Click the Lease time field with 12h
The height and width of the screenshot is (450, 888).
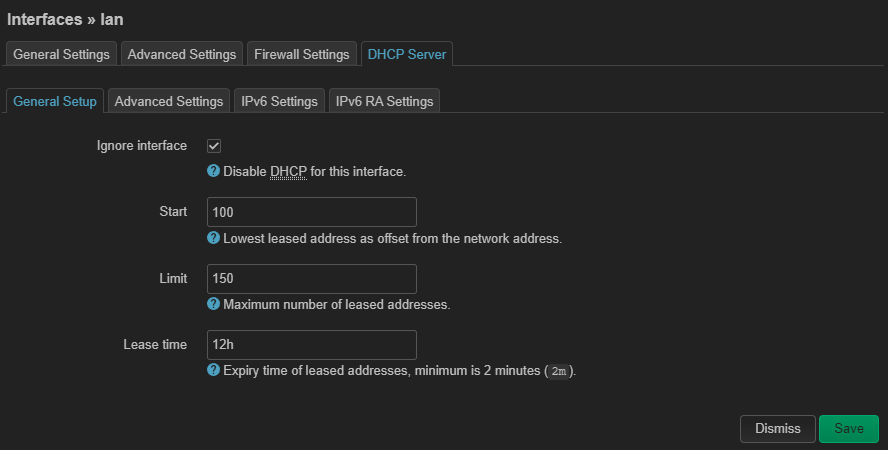(311, 345)
